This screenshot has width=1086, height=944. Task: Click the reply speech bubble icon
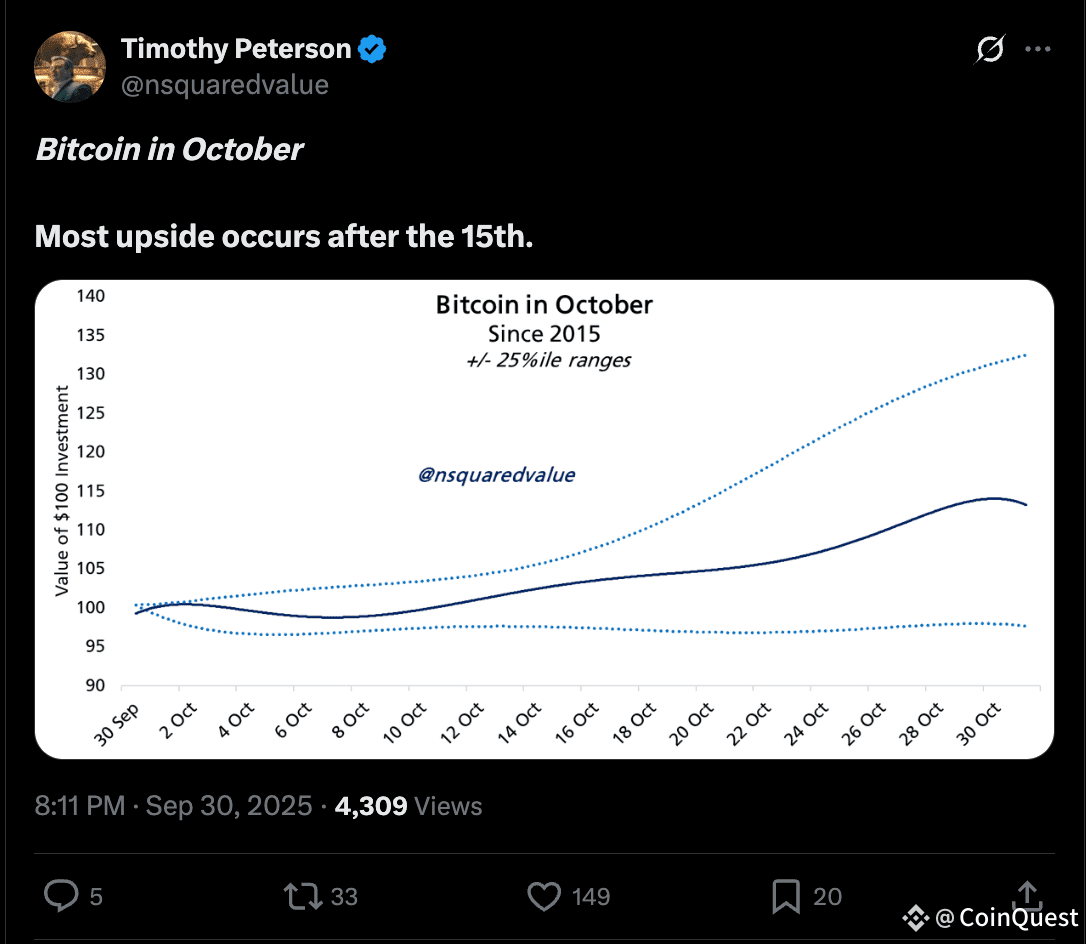point(61,896)
